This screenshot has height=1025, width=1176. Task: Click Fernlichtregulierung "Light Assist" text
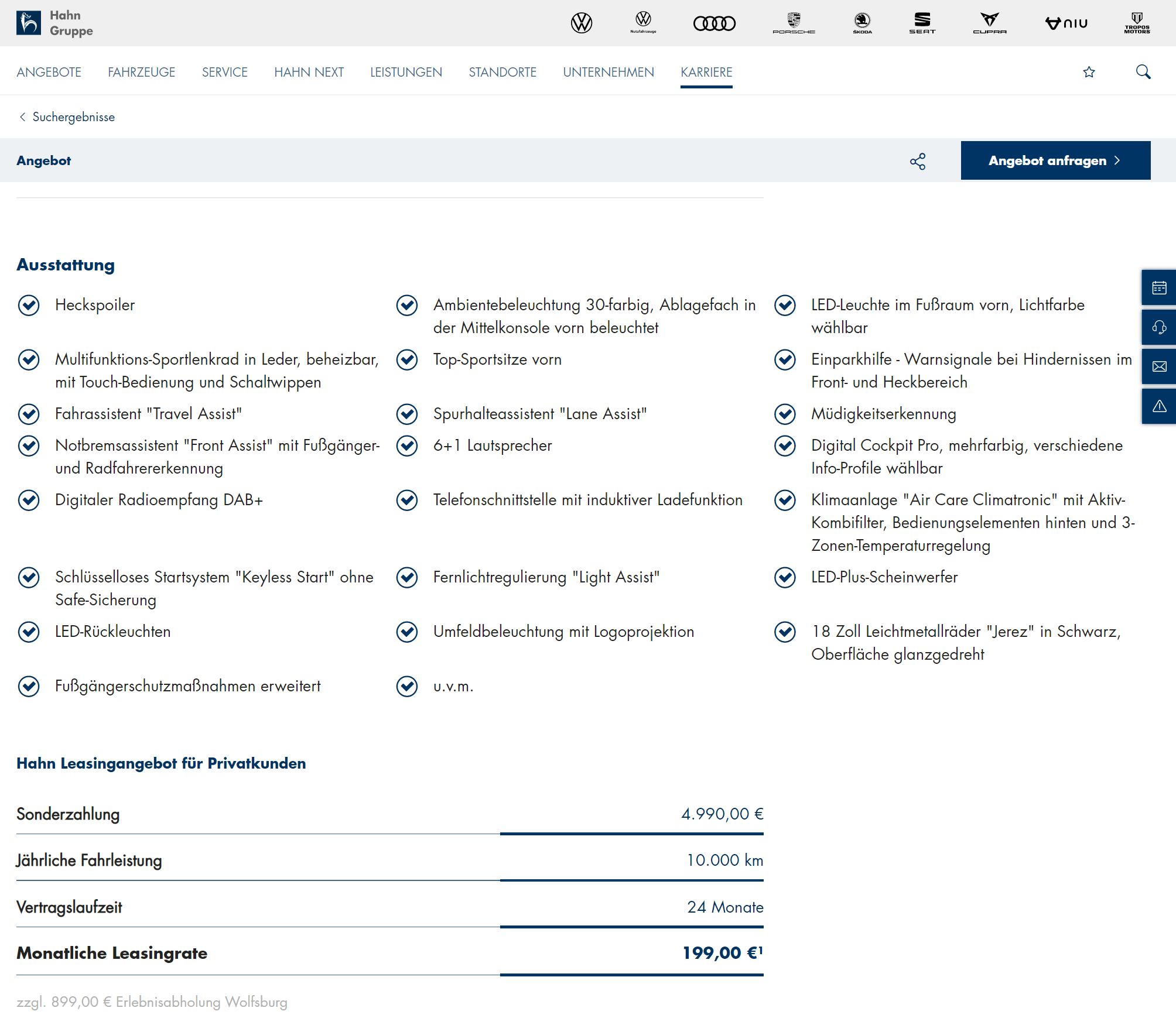(546, 577)
